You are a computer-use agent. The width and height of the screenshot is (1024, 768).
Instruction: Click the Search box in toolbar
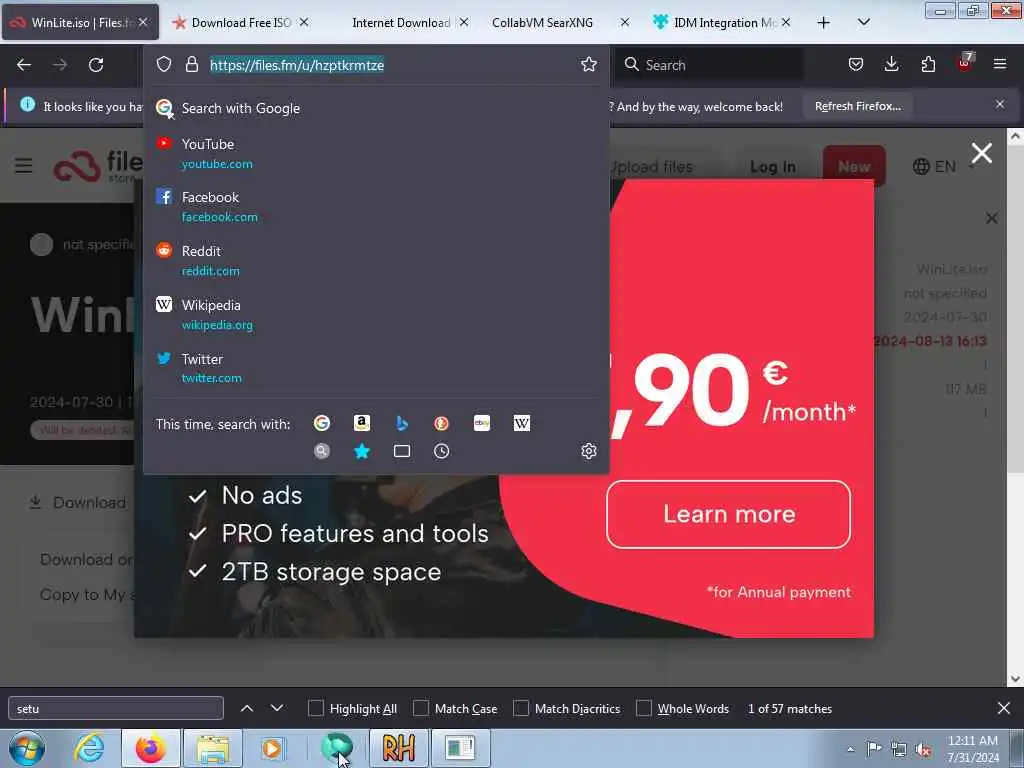click(709, 65)
